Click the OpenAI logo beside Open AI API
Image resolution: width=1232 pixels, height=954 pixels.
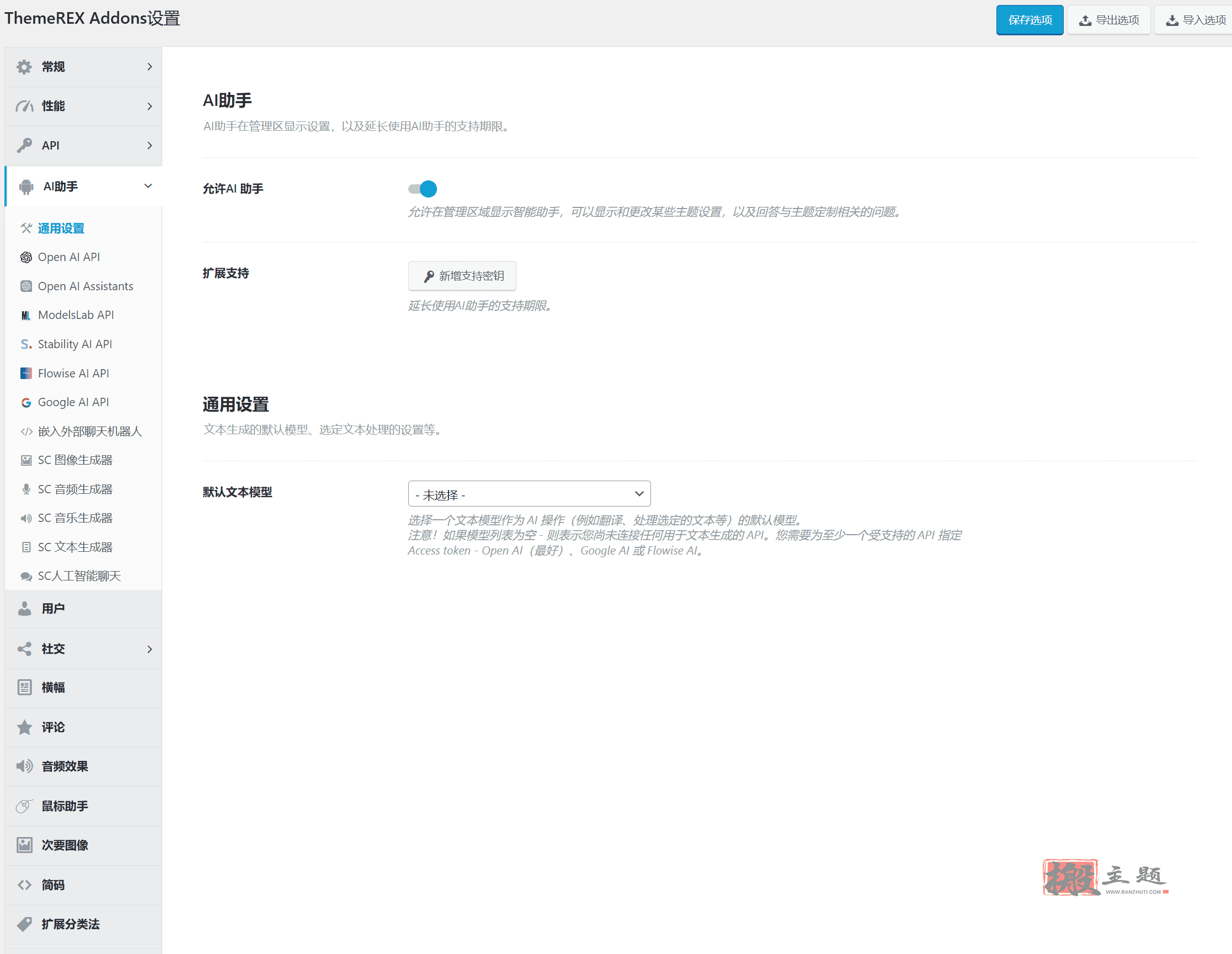coord(26,257)
